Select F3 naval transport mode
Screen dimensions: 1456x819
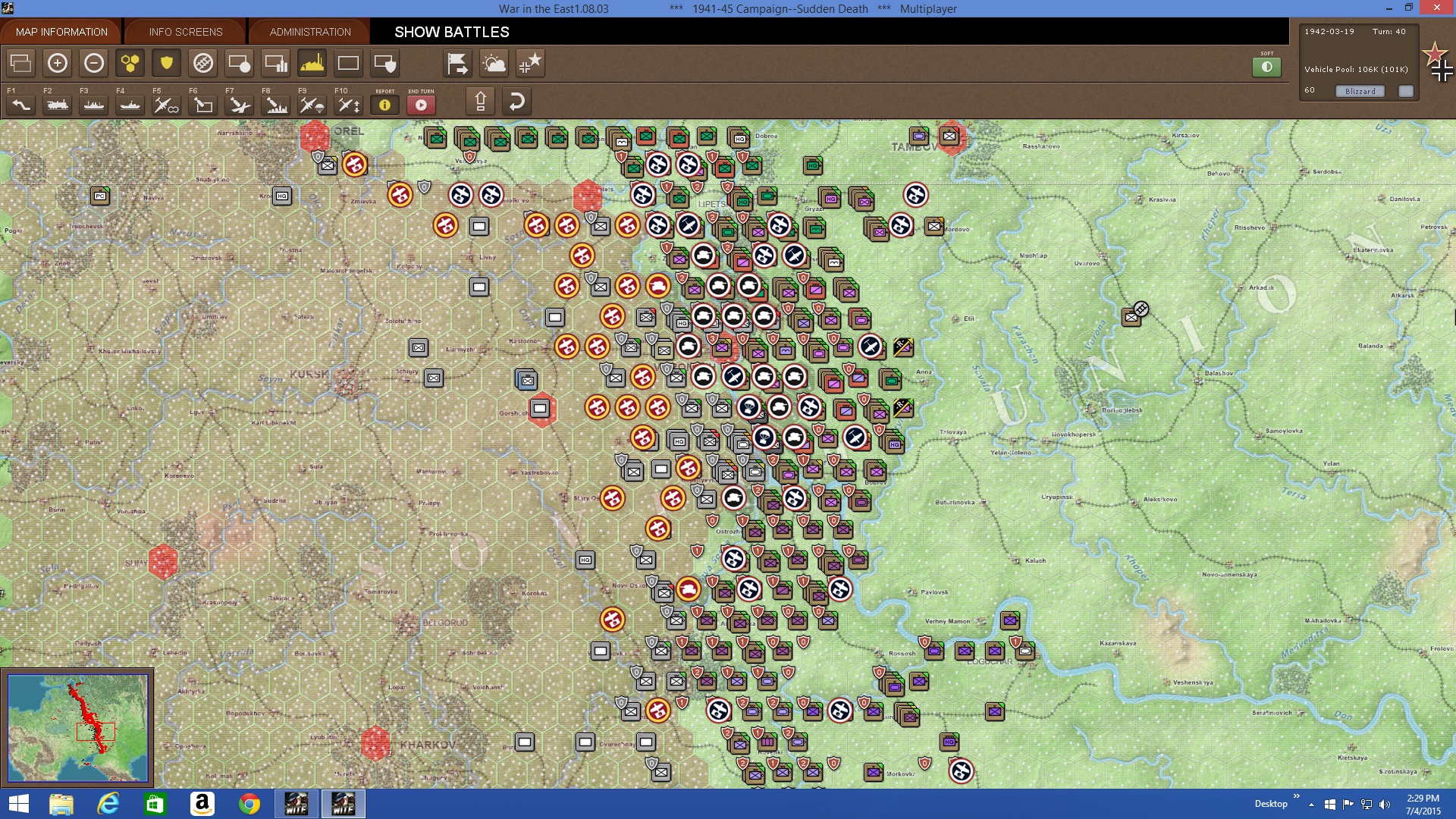click(x=94, y=105)
